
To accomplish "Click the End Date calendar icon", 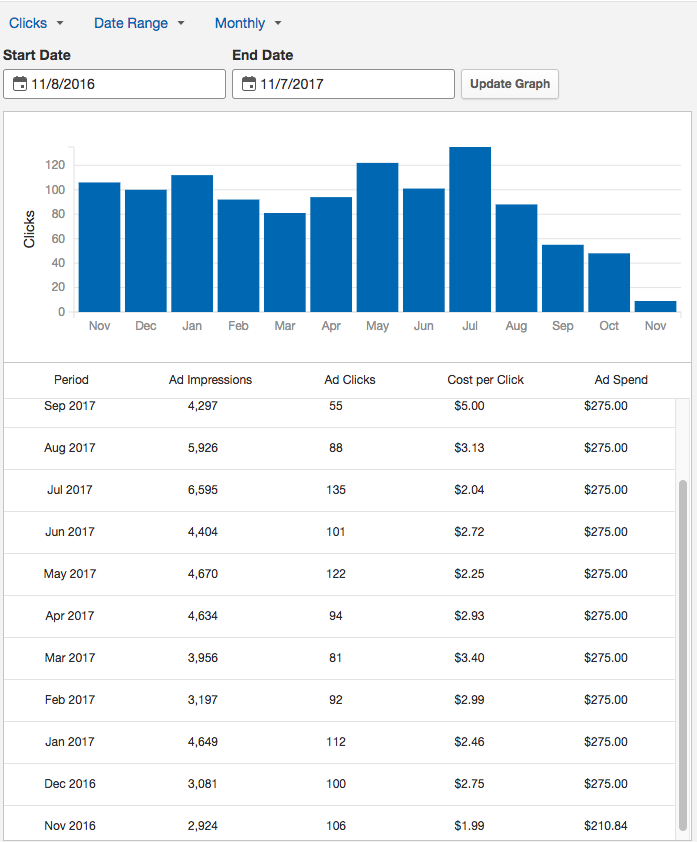I will coord(249,85).
